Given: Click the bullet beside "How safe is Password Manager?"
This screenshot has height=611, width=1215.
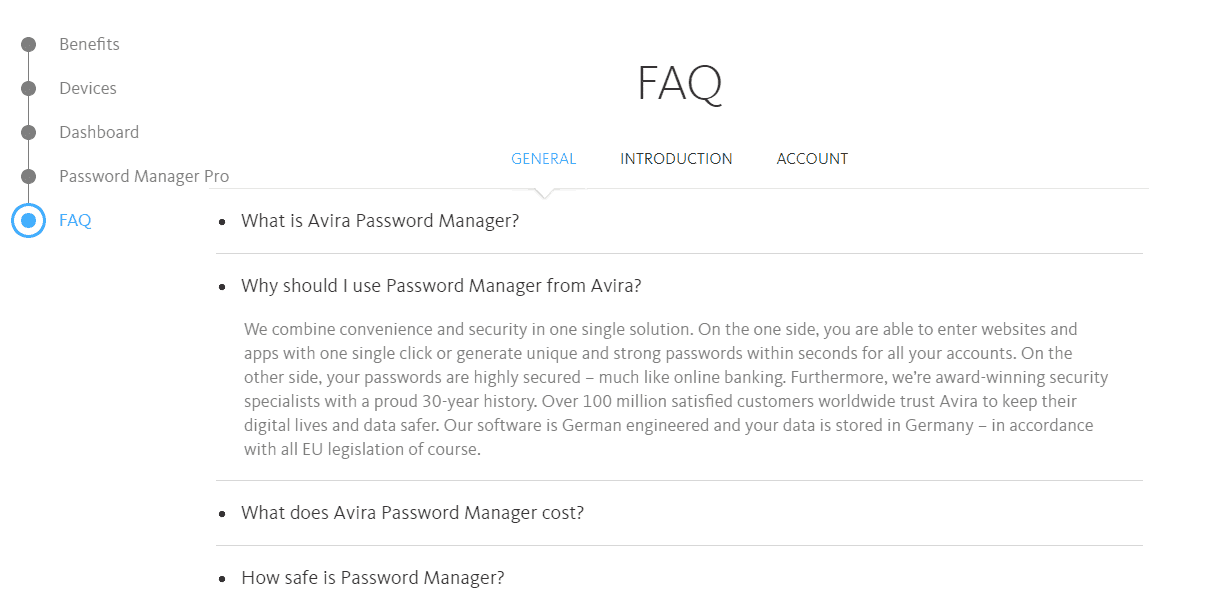Looking at the screenshot, I should 221,577.
